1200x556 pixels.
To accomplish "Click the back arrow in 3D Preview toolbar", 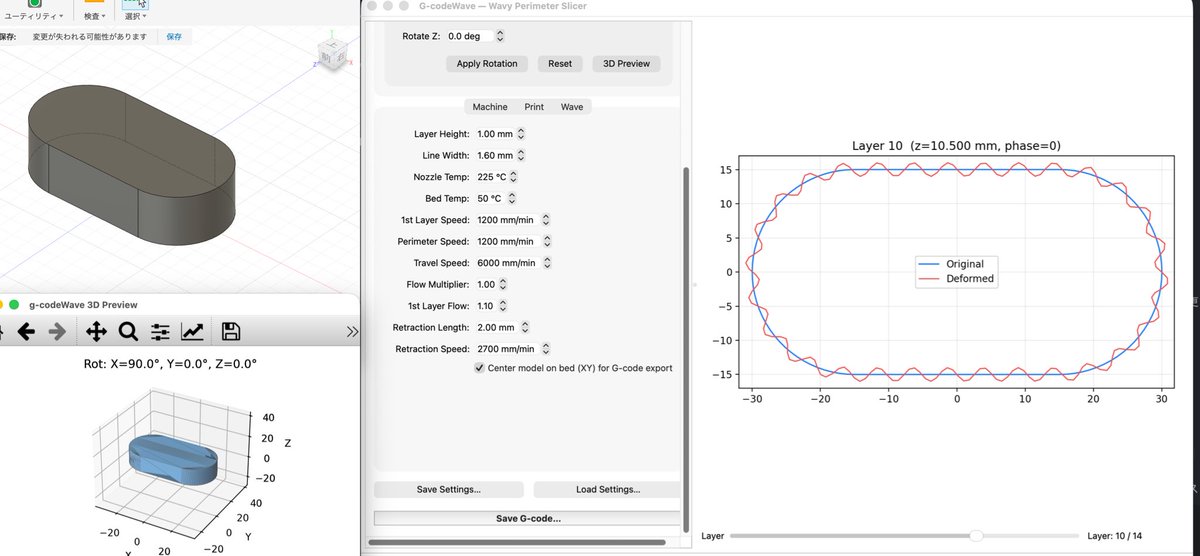I will 27,331.
